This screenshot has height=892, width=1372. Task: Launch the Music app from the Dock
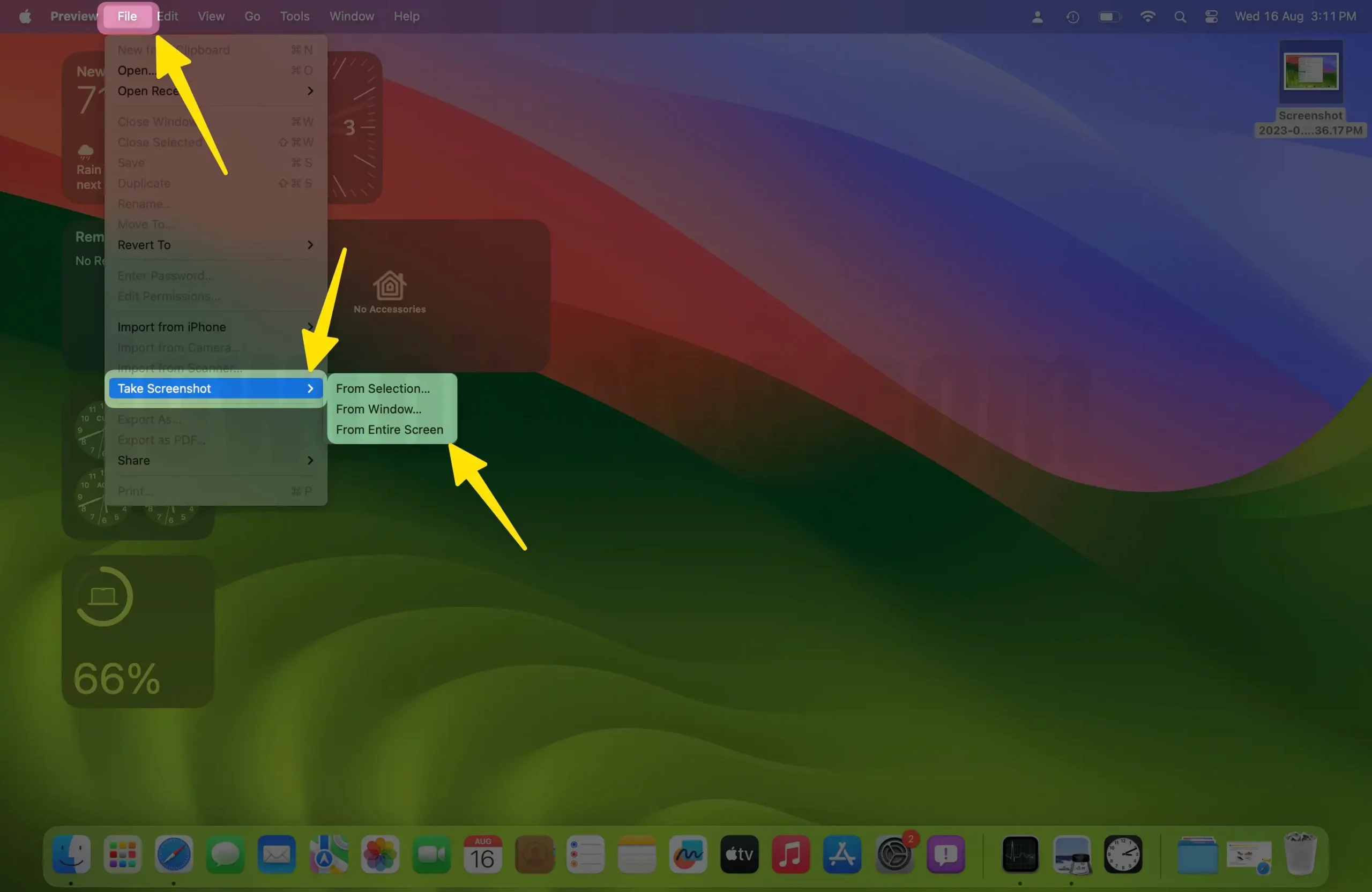791,854
